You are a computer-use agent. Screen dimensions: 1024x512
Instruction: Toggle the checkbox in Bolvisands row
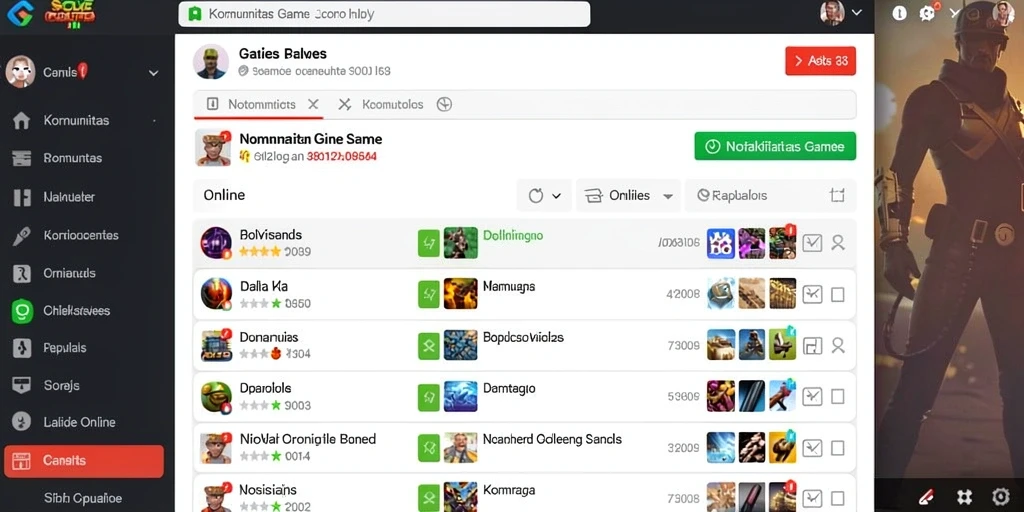812,244
